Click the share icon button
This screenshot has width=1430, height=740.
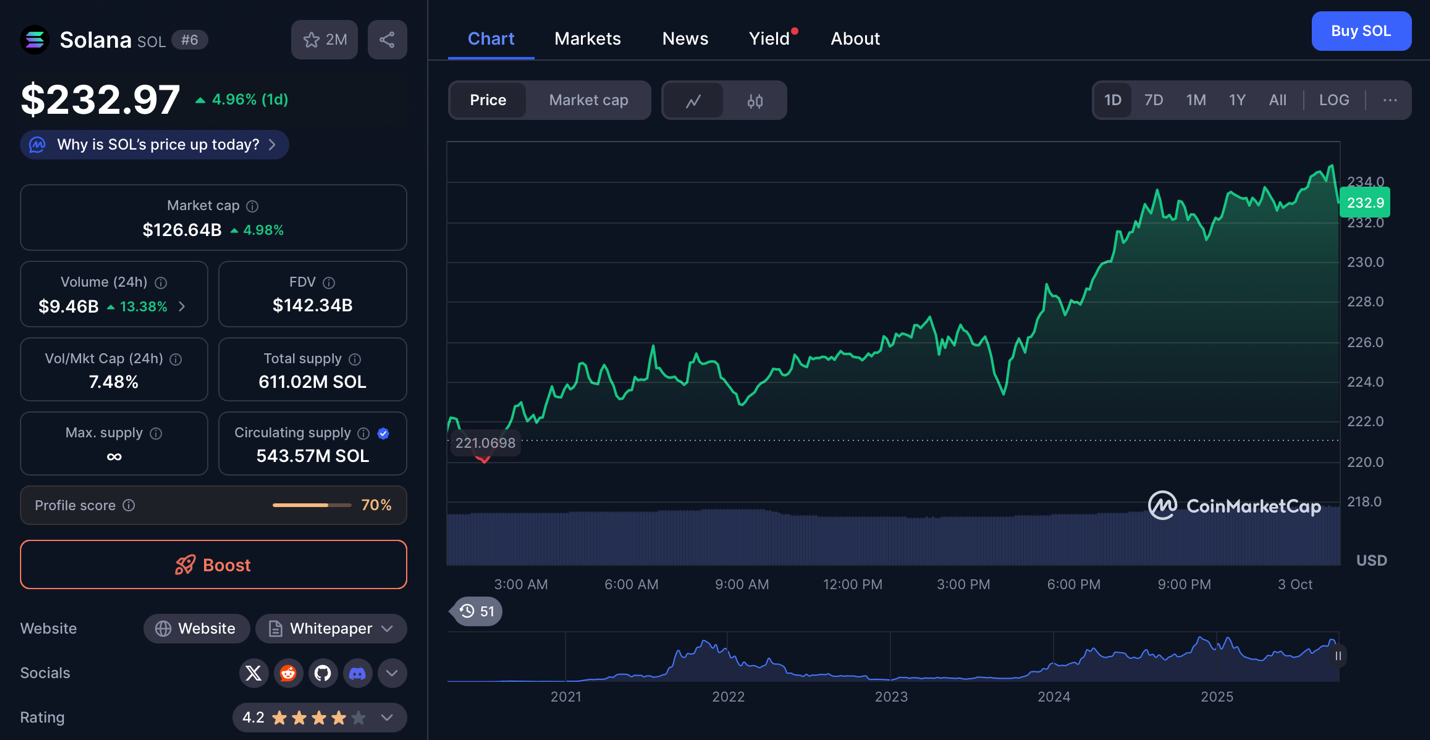pyautogui.click(x=387, y=40)
